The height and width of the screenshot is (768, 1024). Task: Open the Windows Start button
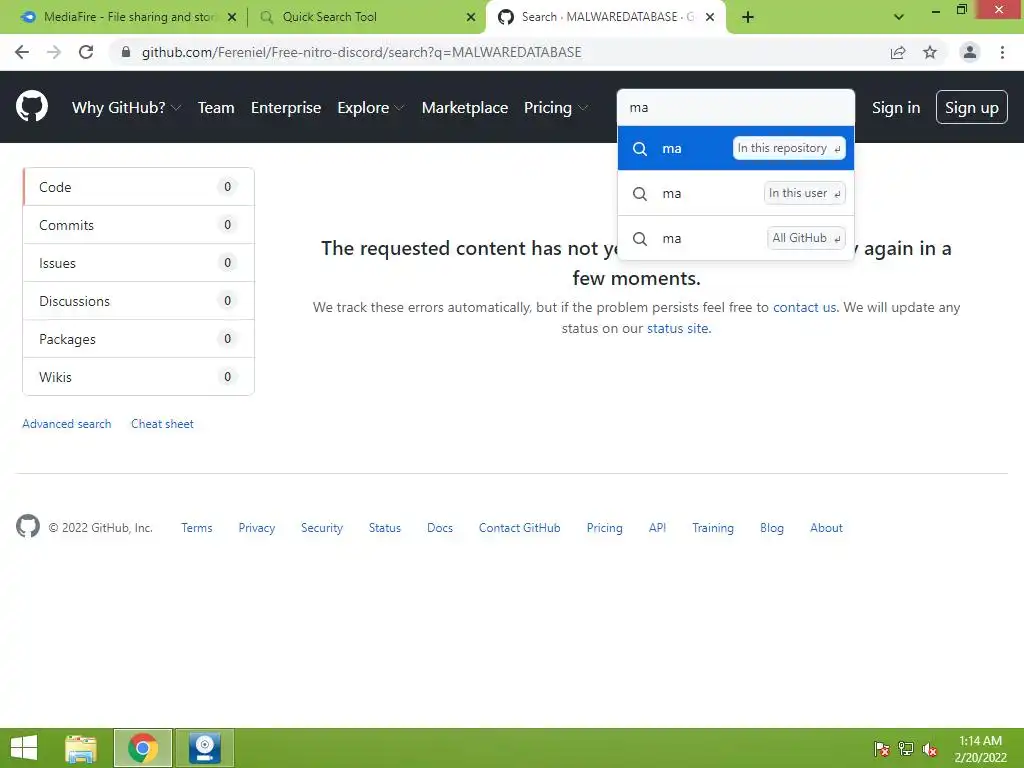[24, 748]
